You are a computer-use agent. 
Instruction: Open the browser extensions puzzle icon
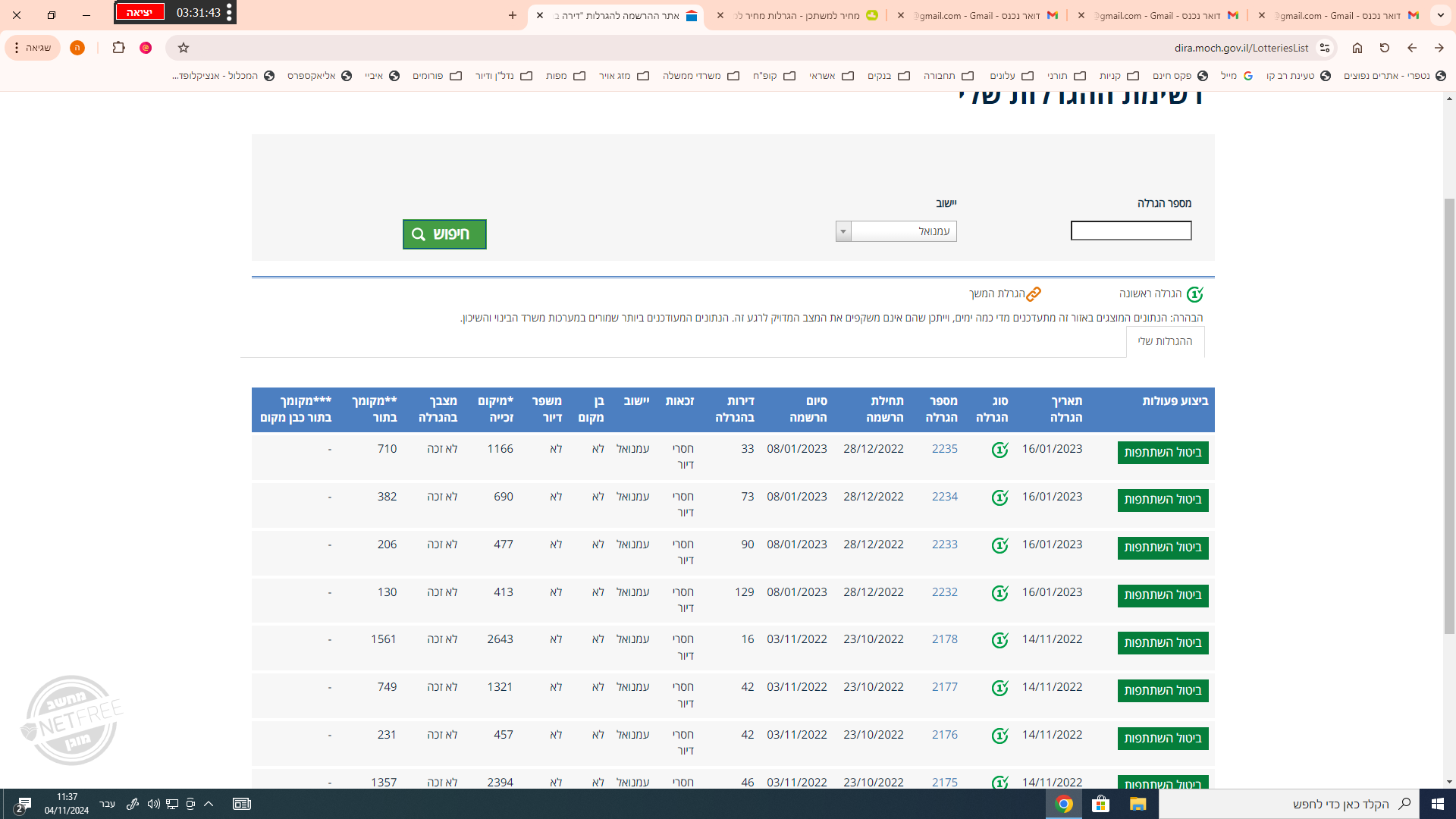pos(118,48)
